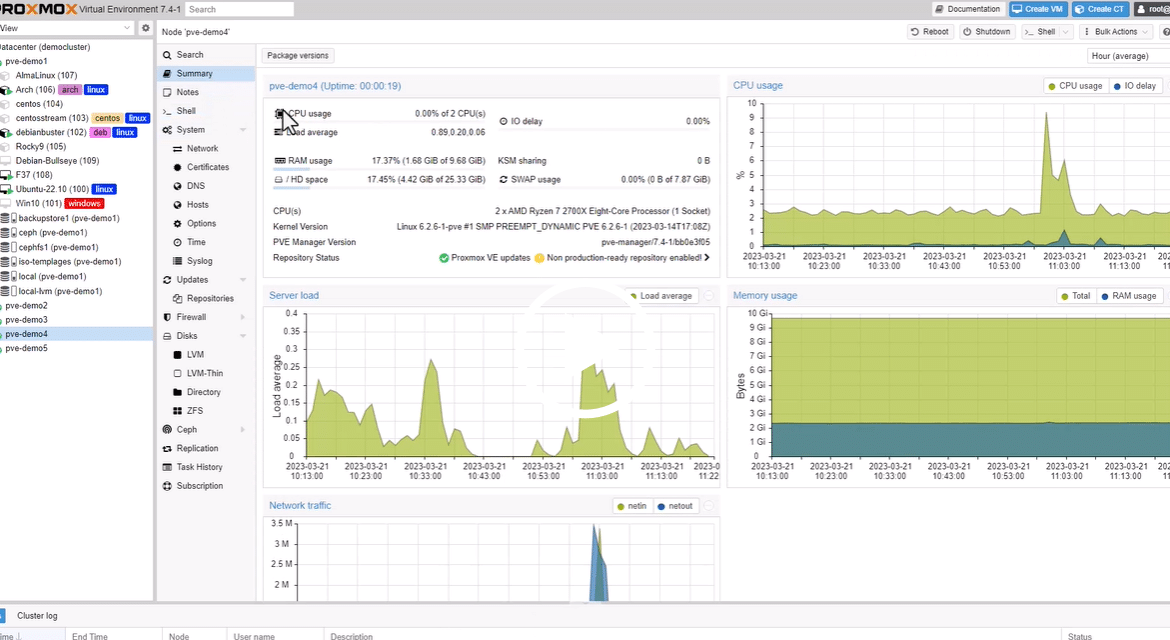1170x640 pixels.
Task: Collapse the Updates submenu arrow
Action: [243, 280]
